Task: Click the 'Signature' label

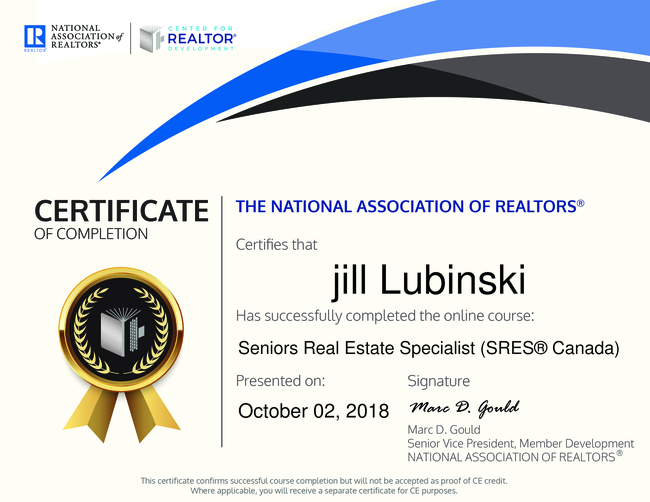Action: pos(439,381)
